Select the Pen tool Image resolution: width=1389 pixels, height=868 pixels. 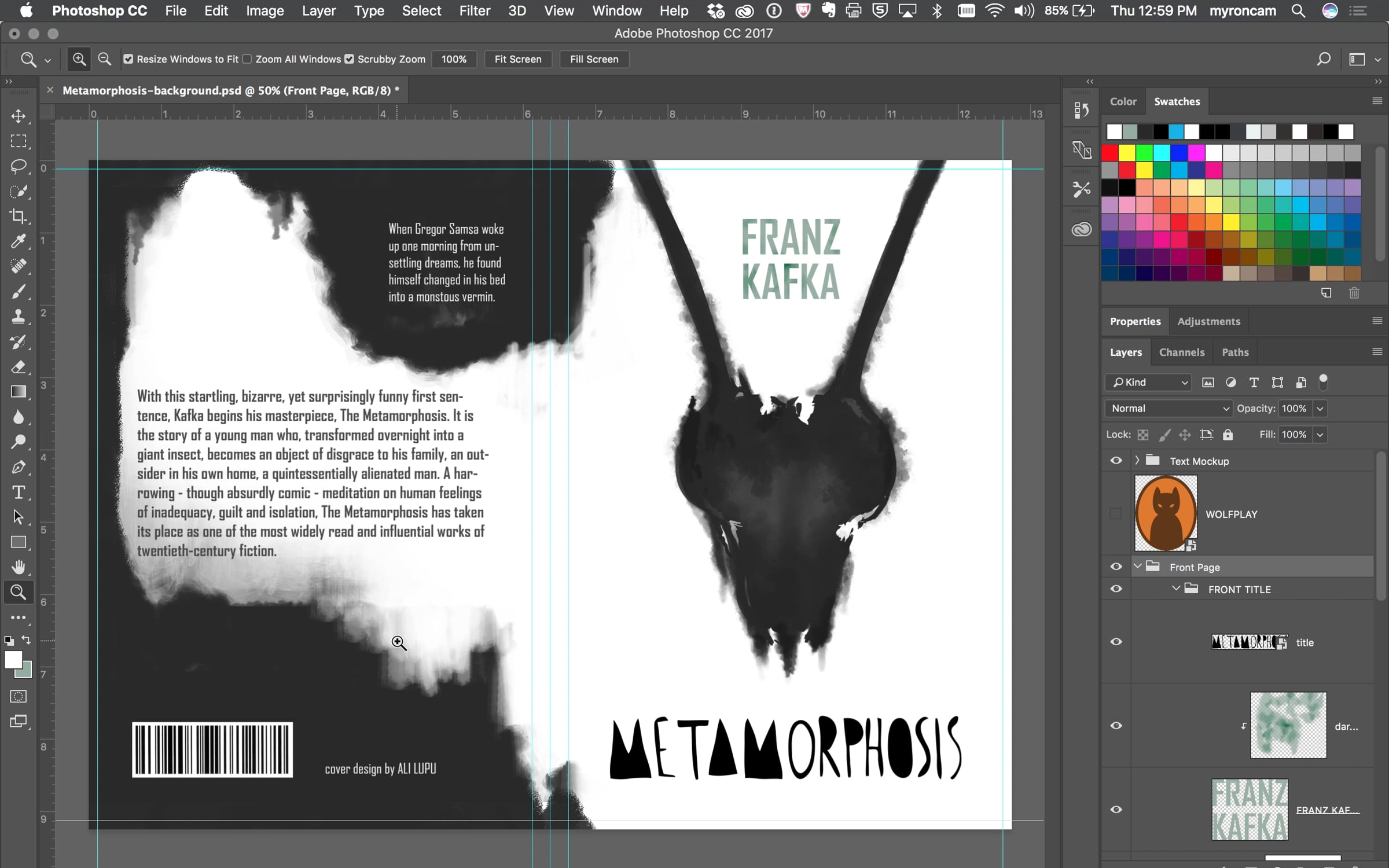point(19,467)
